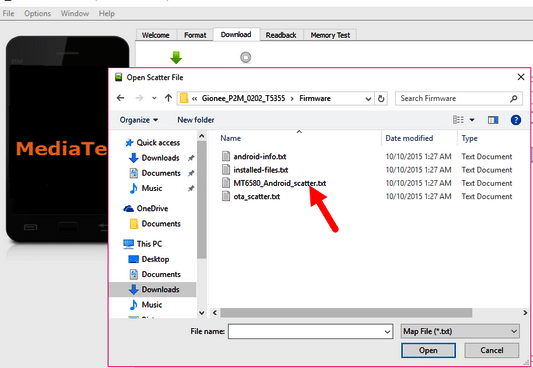Toggle the preview pane icon
The width and height of the screenshot is (533, 368).
point(493,120)
